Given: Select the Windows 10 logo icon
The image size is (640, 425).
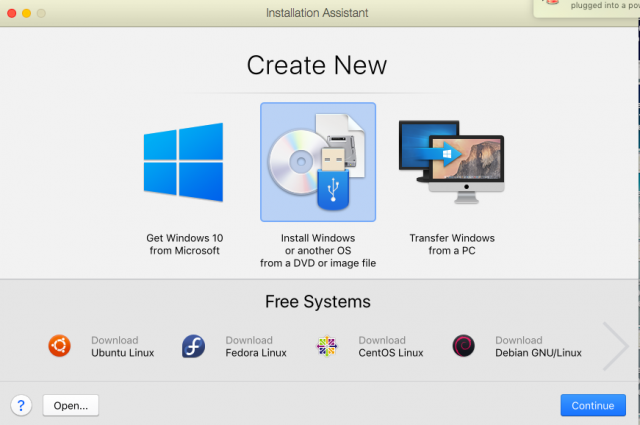Looking at the screenshot, I should [x=183, y=162].
